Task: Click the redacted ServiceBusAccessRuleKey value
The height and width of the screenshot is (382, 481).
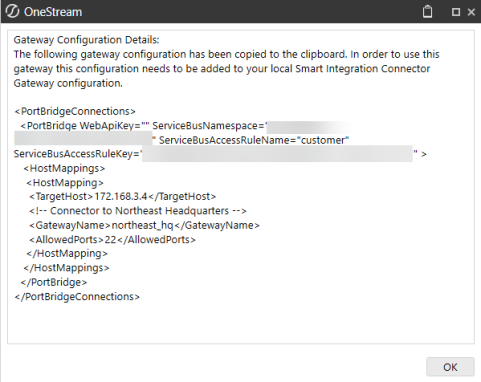Action: tap(278, 154)
